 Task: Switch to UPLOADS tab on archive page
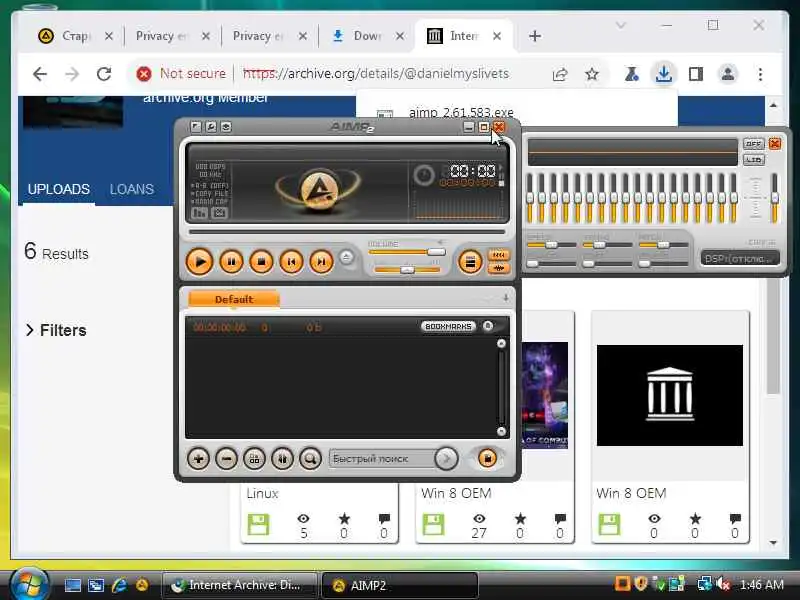[x=59, y=189]
